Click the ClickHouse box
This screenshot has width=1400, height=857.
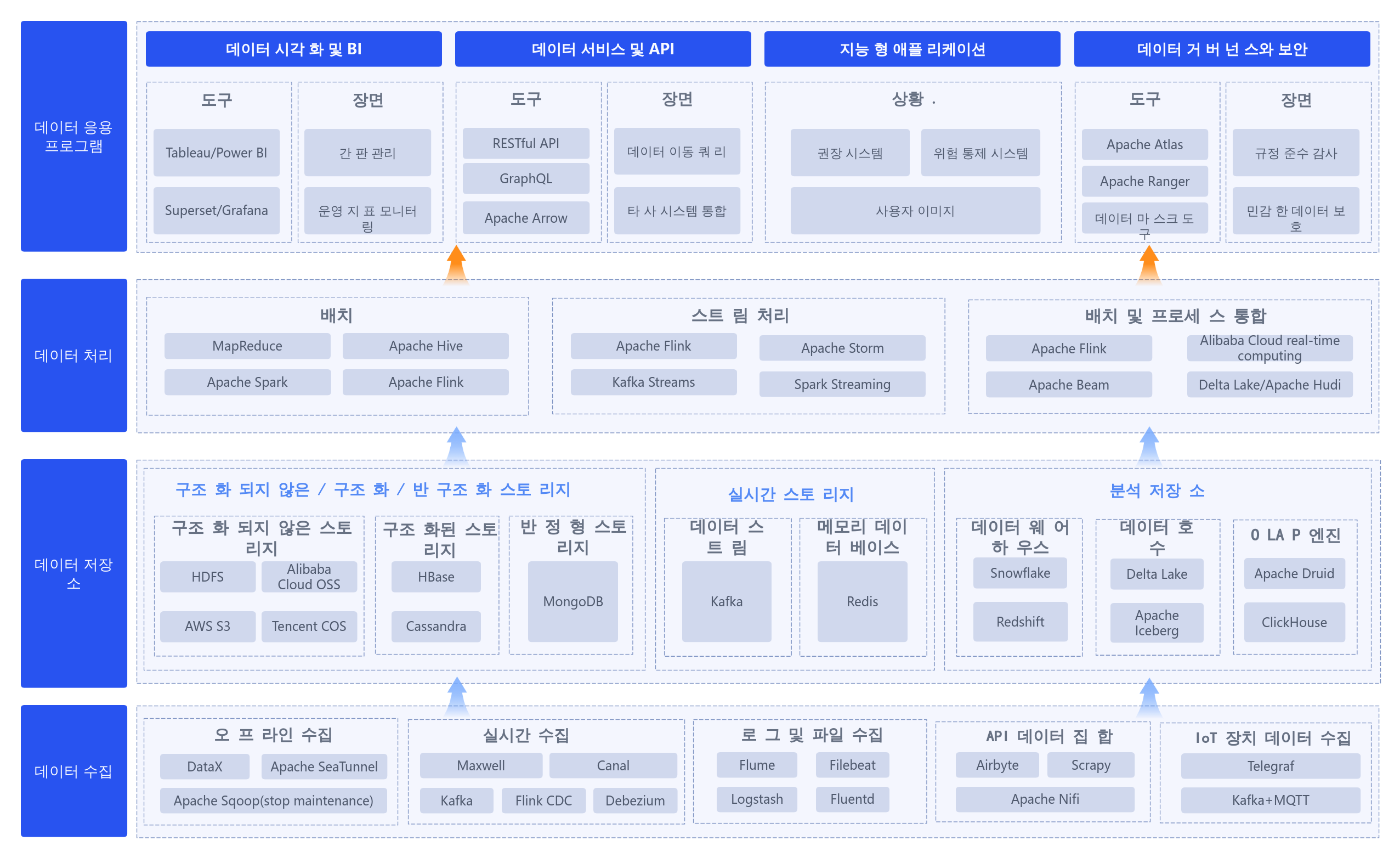[1294, 622]
